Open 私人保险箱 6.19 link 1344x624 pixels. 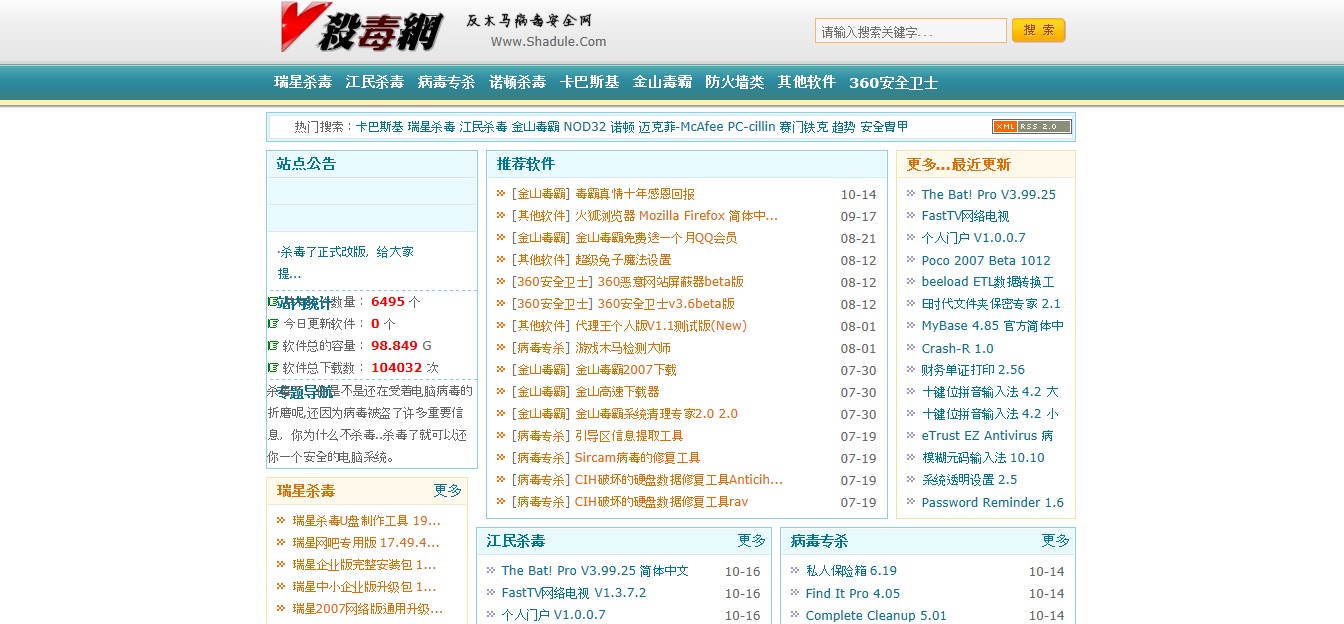coord(851,571)
